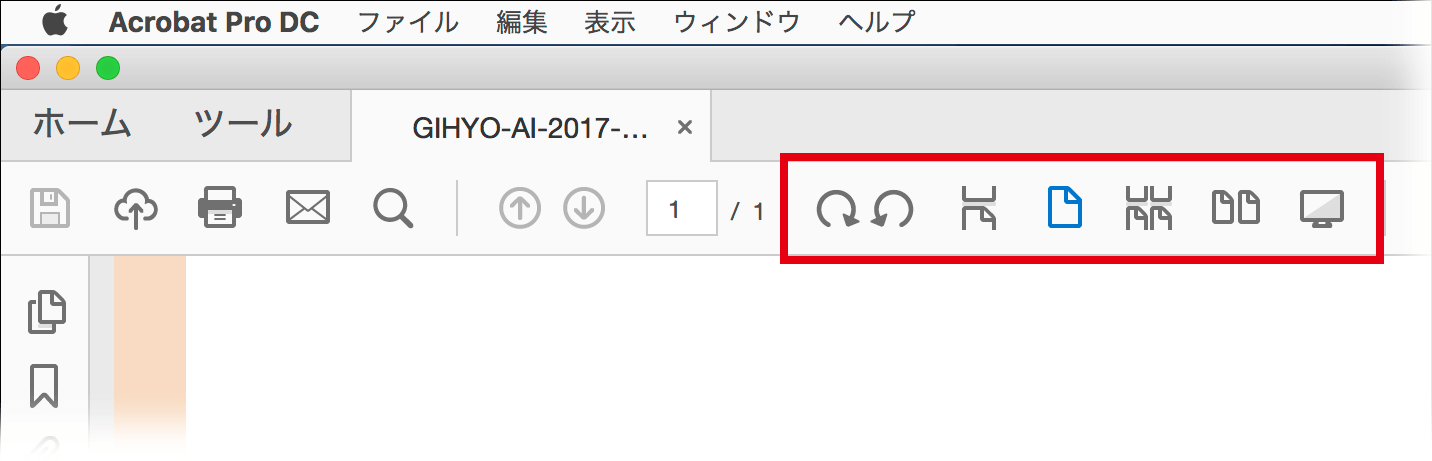The height and width of the screenshot is (461, 1432).
Task: Rotate page clockwise
Action: coord(836,209)
